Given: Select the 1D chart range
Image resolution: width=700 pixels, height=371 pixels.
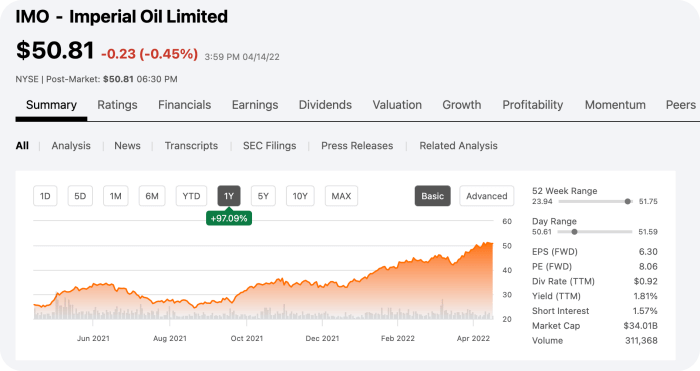Looking at the screenshot, I should [45, 196].
